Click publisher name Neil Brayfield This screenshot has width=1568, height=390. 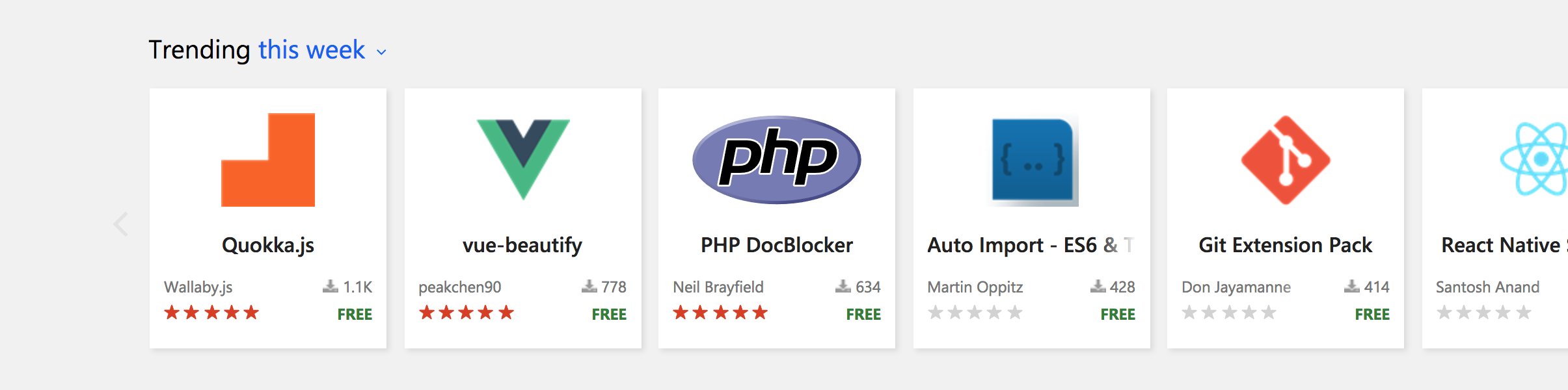pyautogui.click(x=718, y=287)
